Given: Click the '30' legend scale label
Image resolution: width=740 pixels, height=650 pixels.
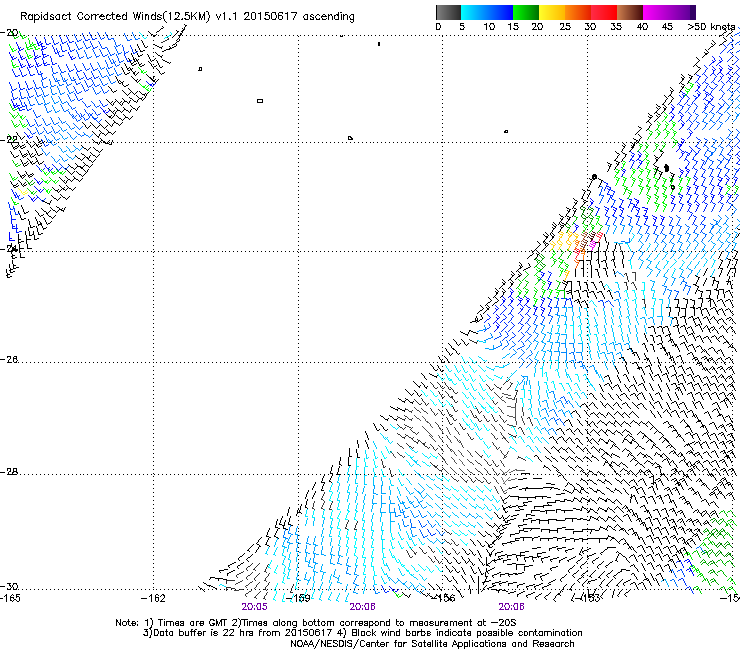Looking at the screenshot, I should point(590,27).
